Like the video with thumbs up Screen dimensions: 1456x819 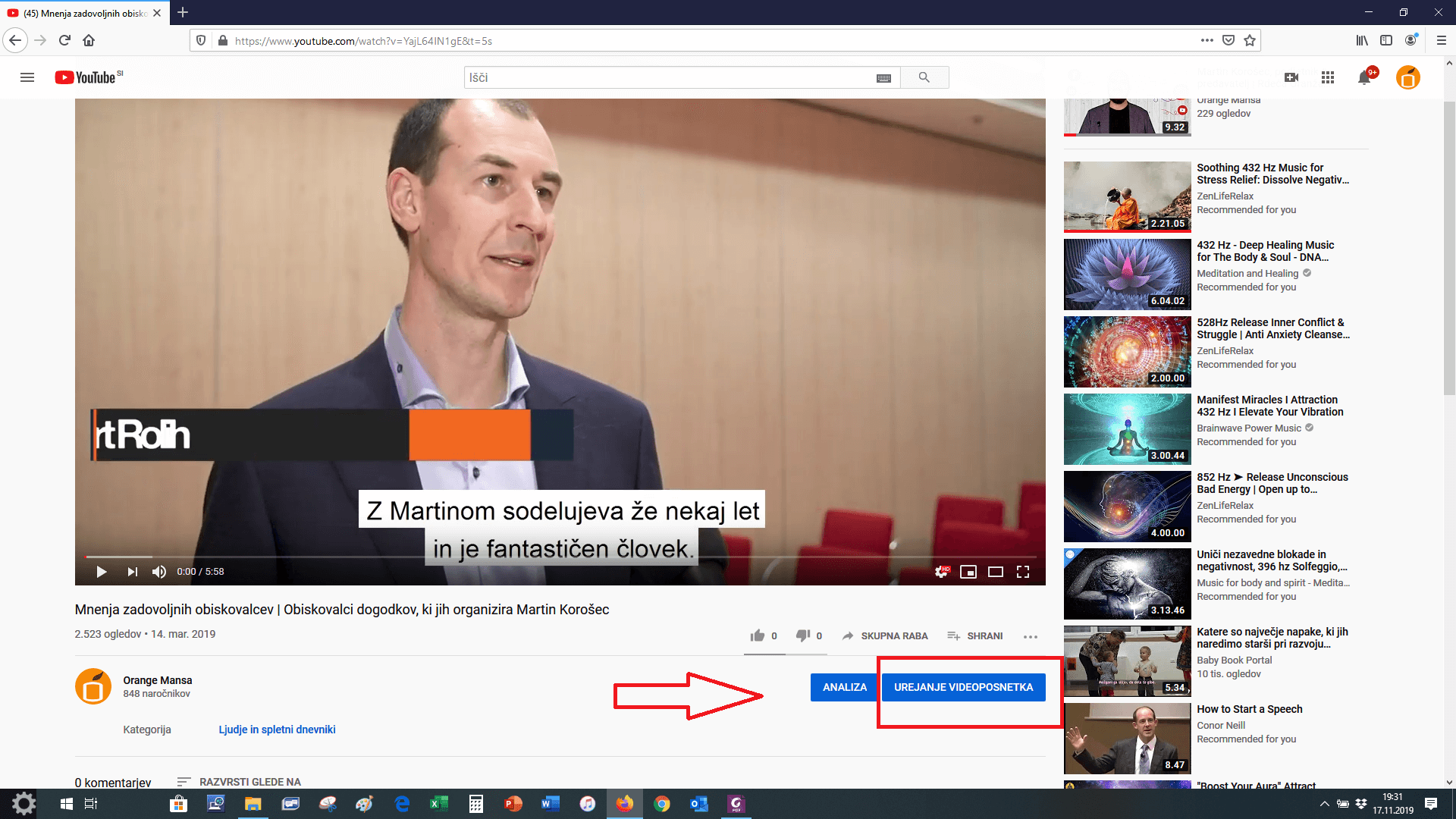pyautogui.click(x=758, y=635)
